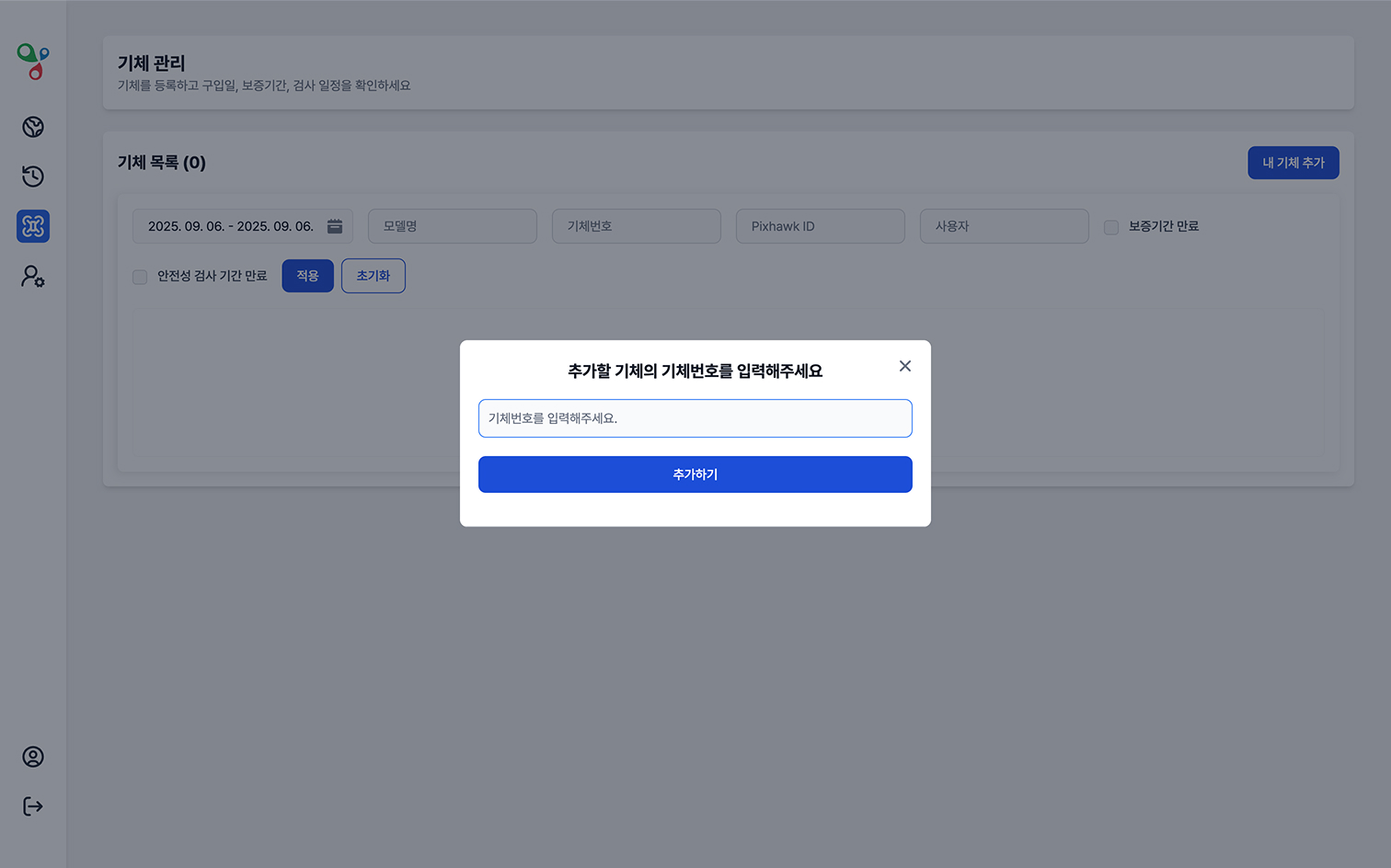Click the Pixhawk ID filter field
This screenshot has height=868, width=1391.
(x=820, y=226)
